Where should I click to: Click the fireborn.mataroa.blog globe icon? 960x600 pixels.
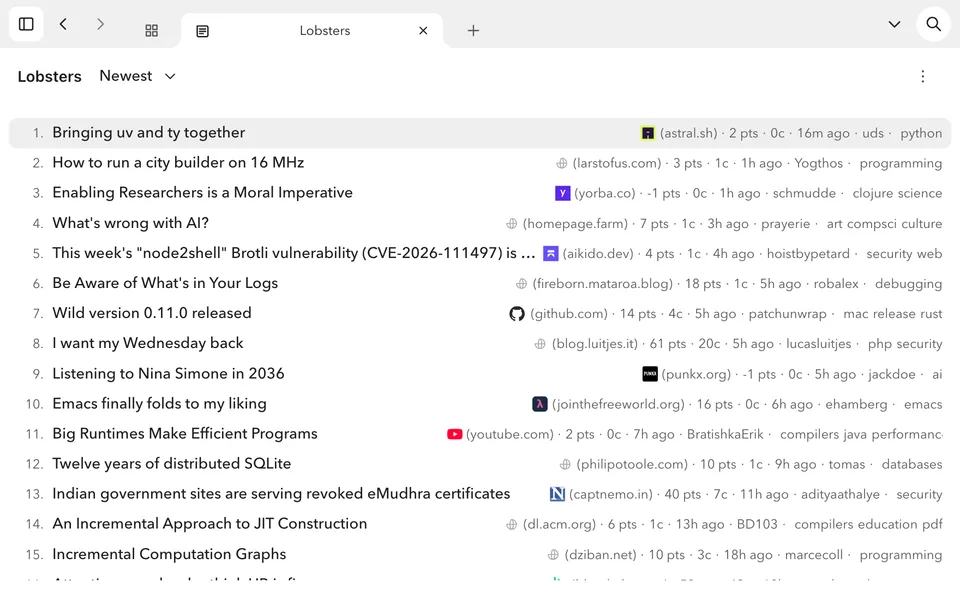tap(521, 284)
